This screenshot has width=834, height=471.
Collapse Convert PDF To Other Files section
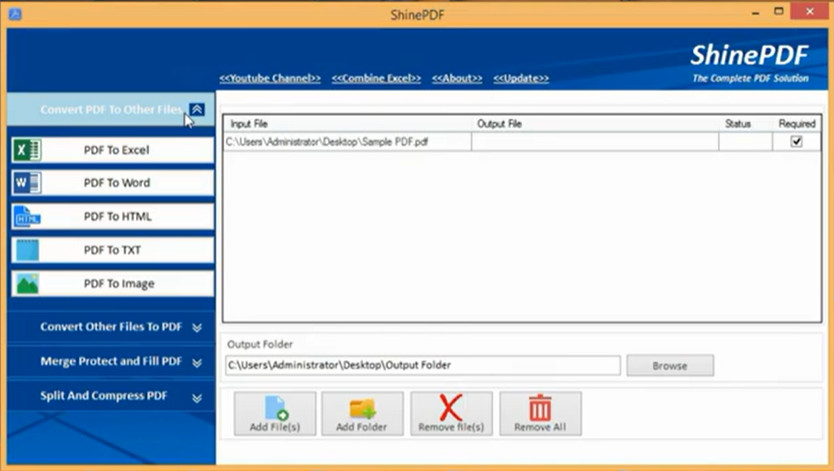coord(197,110)
